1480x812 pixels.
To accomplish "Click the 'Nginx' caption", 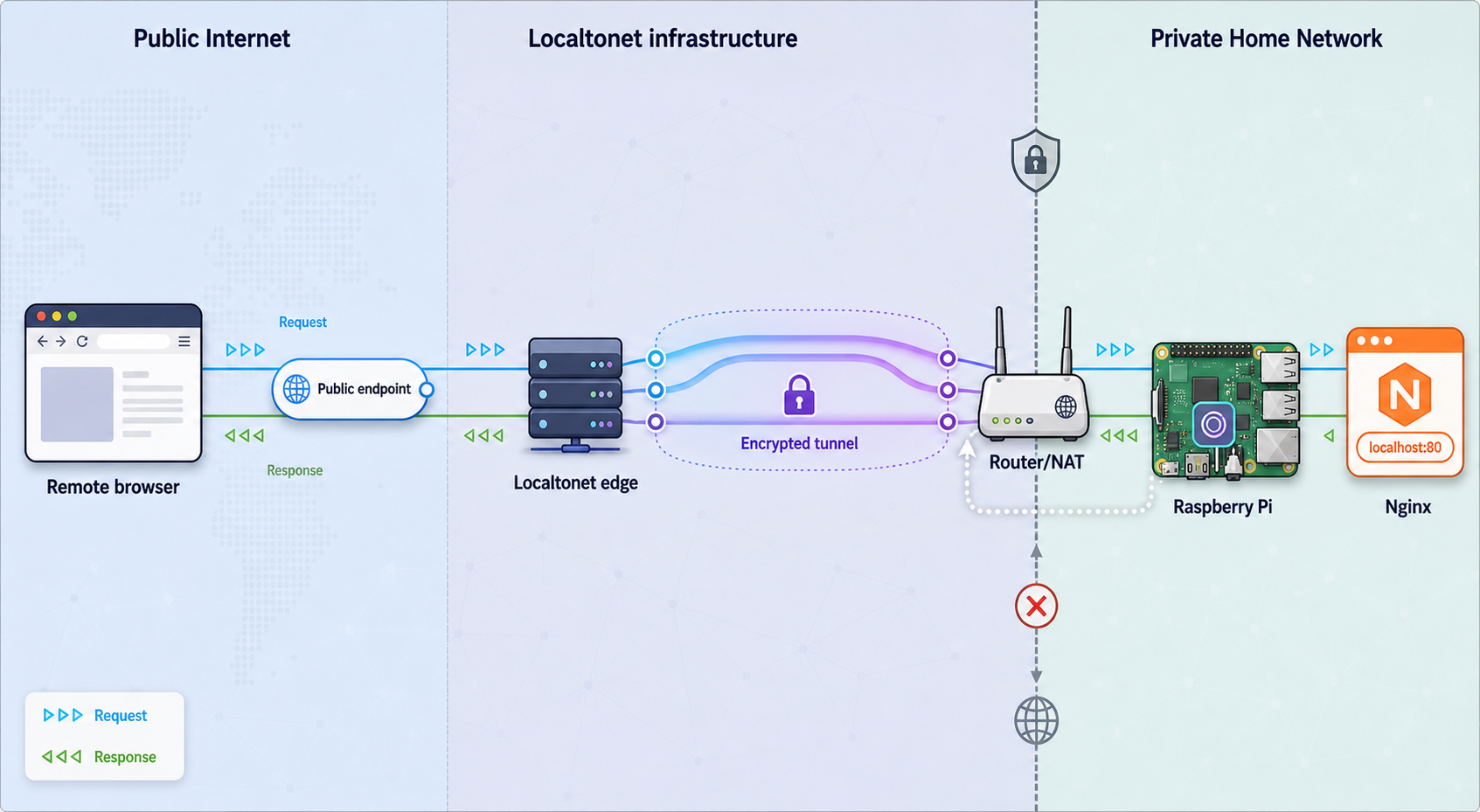I will [1407, 507].
